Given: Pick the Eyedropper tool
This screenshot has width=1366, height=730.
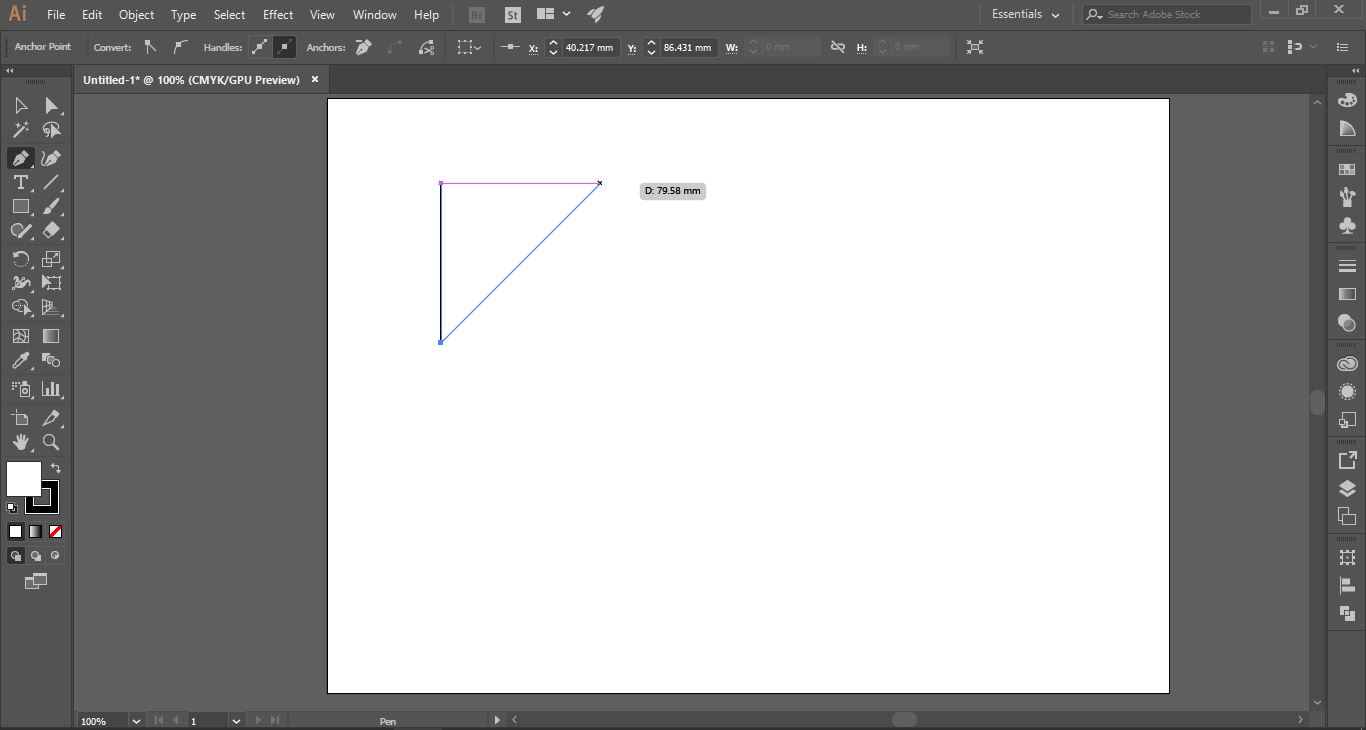Looking at the screenshot, I should click(x=20, y=361).
